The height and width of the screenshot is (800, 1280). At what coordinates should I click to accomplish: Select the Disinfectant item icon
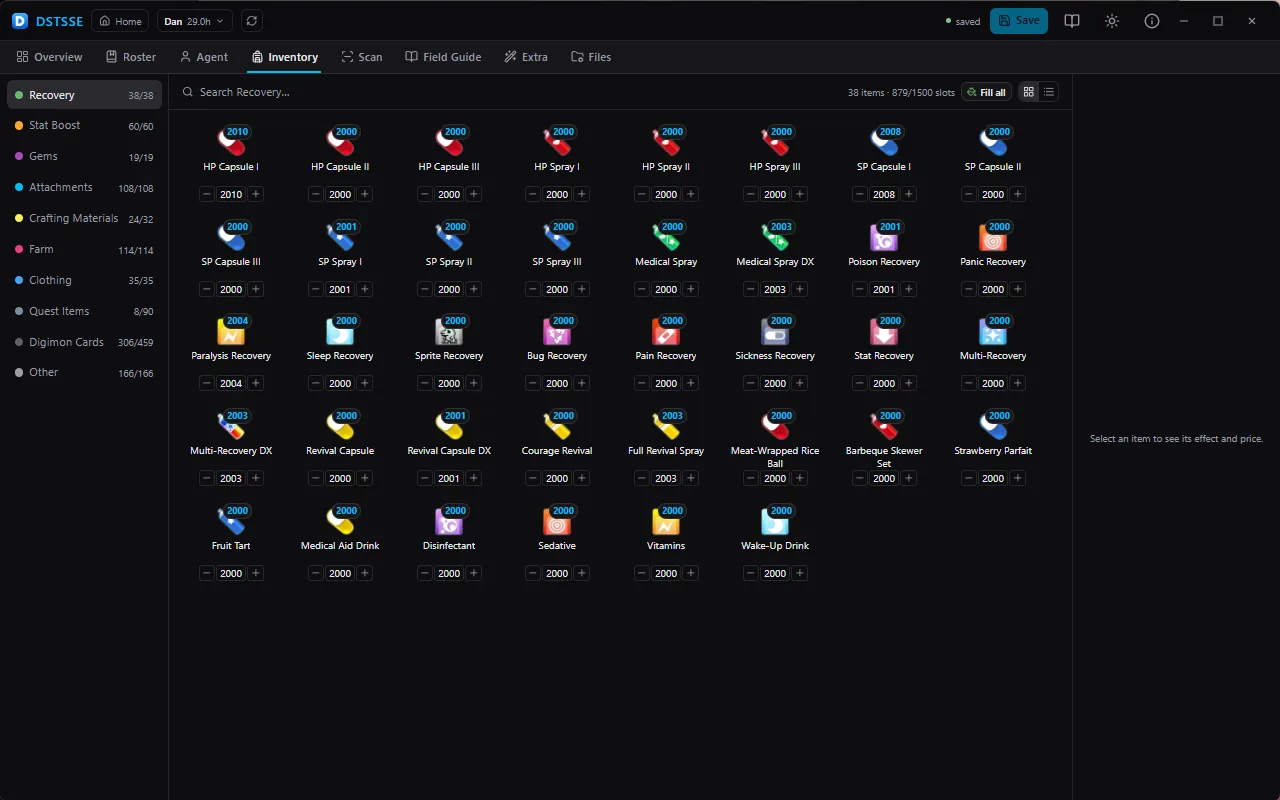[x=449, y=521]
